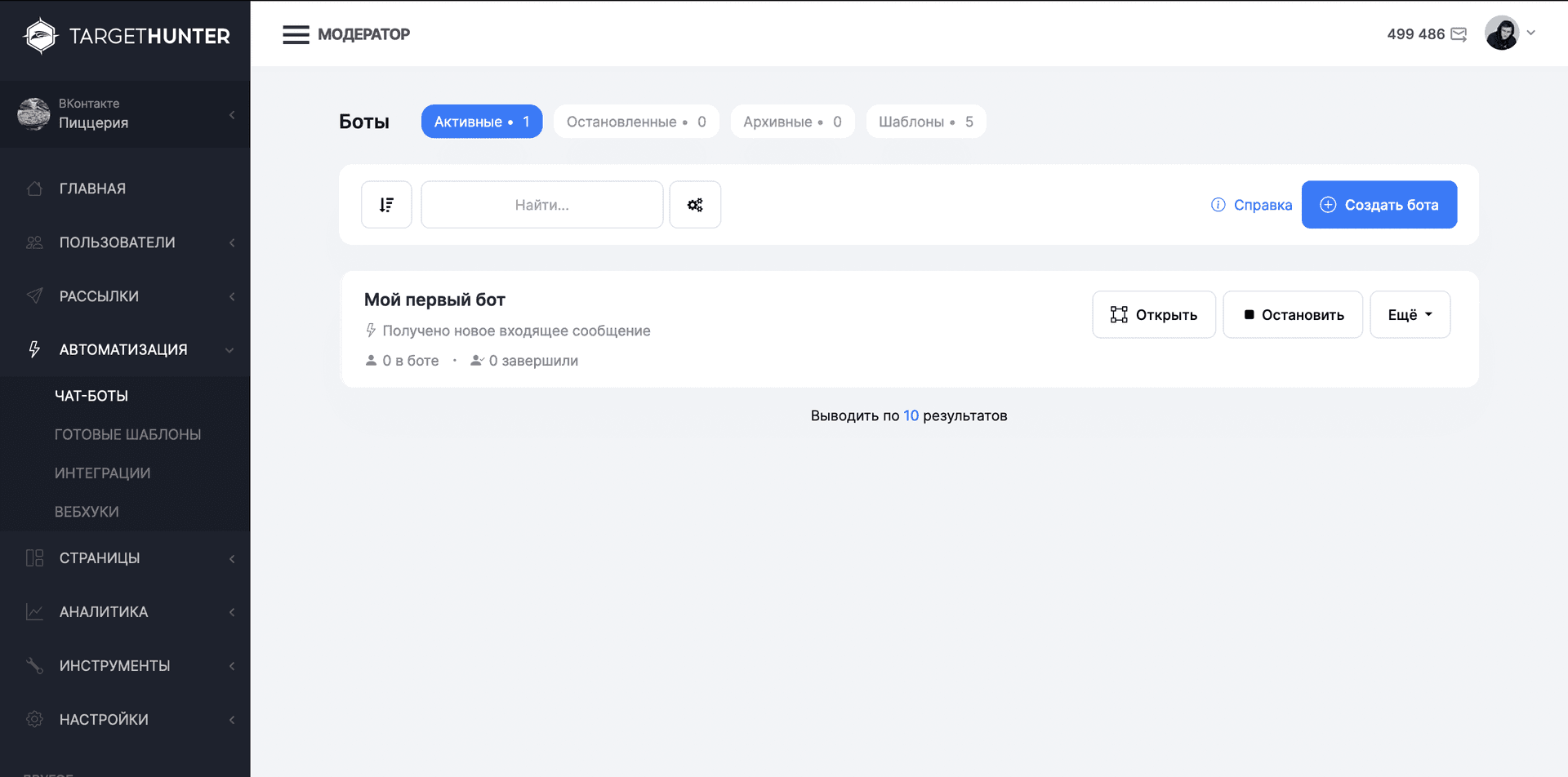Click the messages envelope icon

pos(1459,34)
